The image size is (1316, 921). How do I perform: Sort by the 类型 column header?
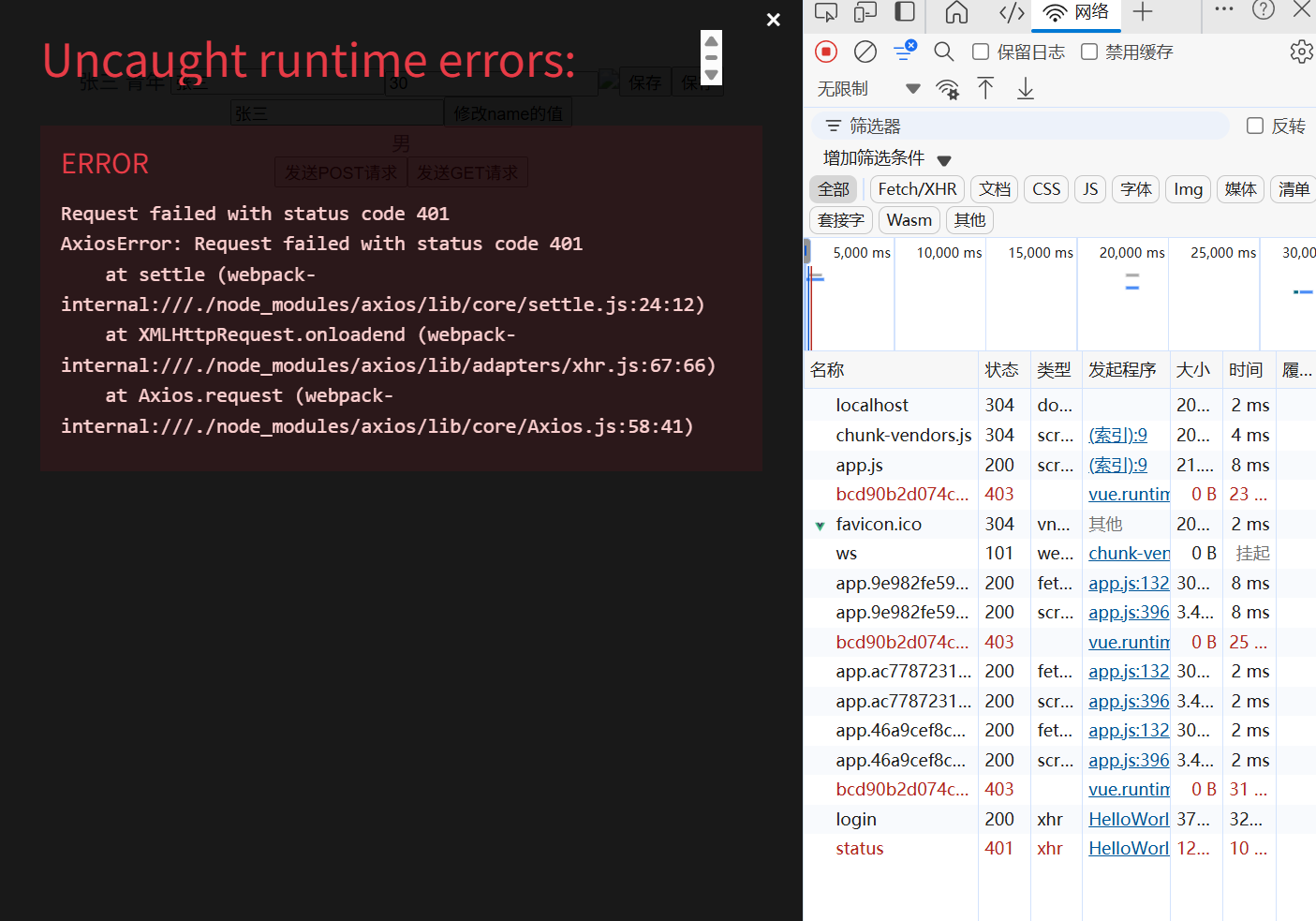(x=1056, y=370)
